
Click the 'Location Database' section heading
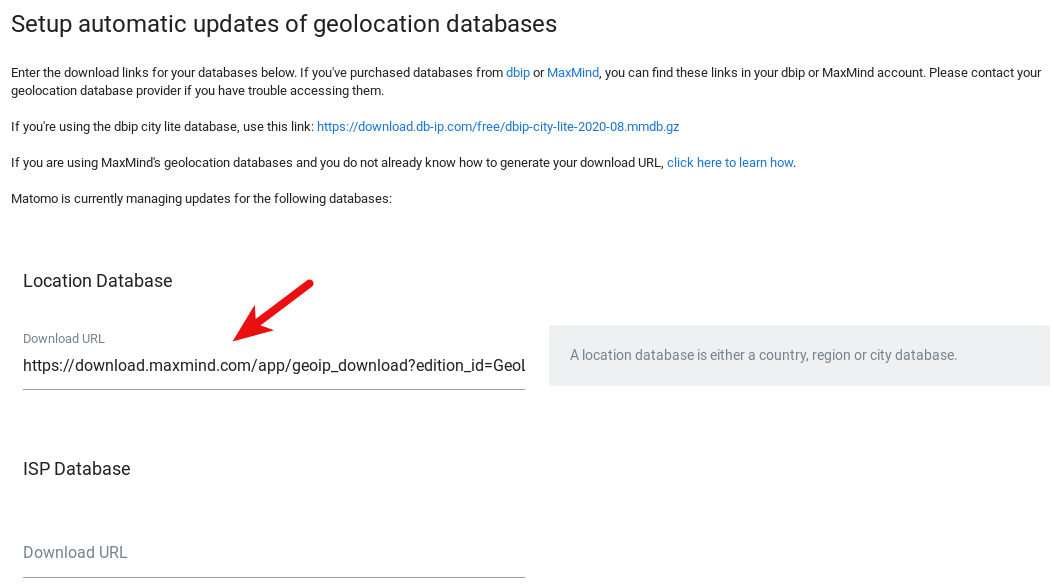coord(97,281)
